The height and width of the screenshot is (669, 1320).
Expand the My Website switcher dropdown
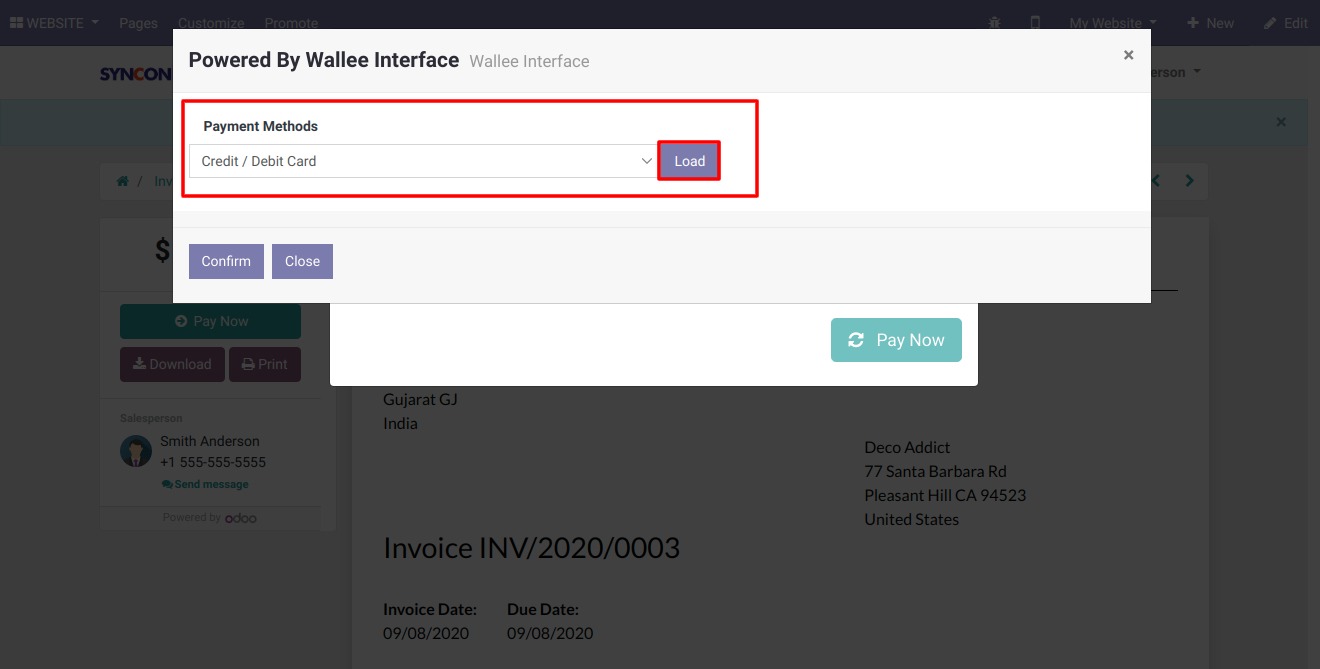pyautogui.click(x=1112, y=22)
